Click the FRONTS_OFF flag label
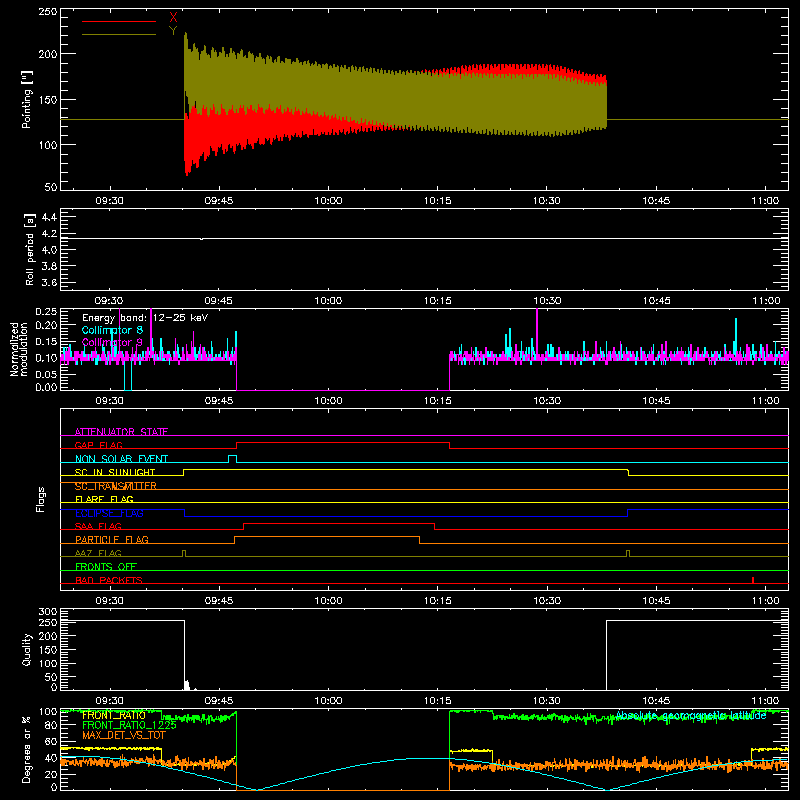The image size is (800, 800). pyautogui.click(x=106, y=566)
